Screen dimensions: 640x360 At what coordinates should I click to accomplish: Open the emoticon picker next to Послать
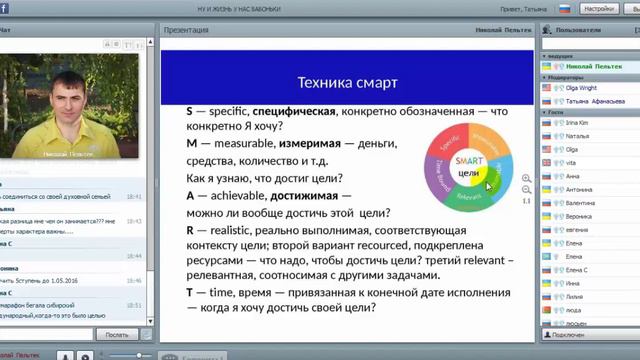pos(146,335)
